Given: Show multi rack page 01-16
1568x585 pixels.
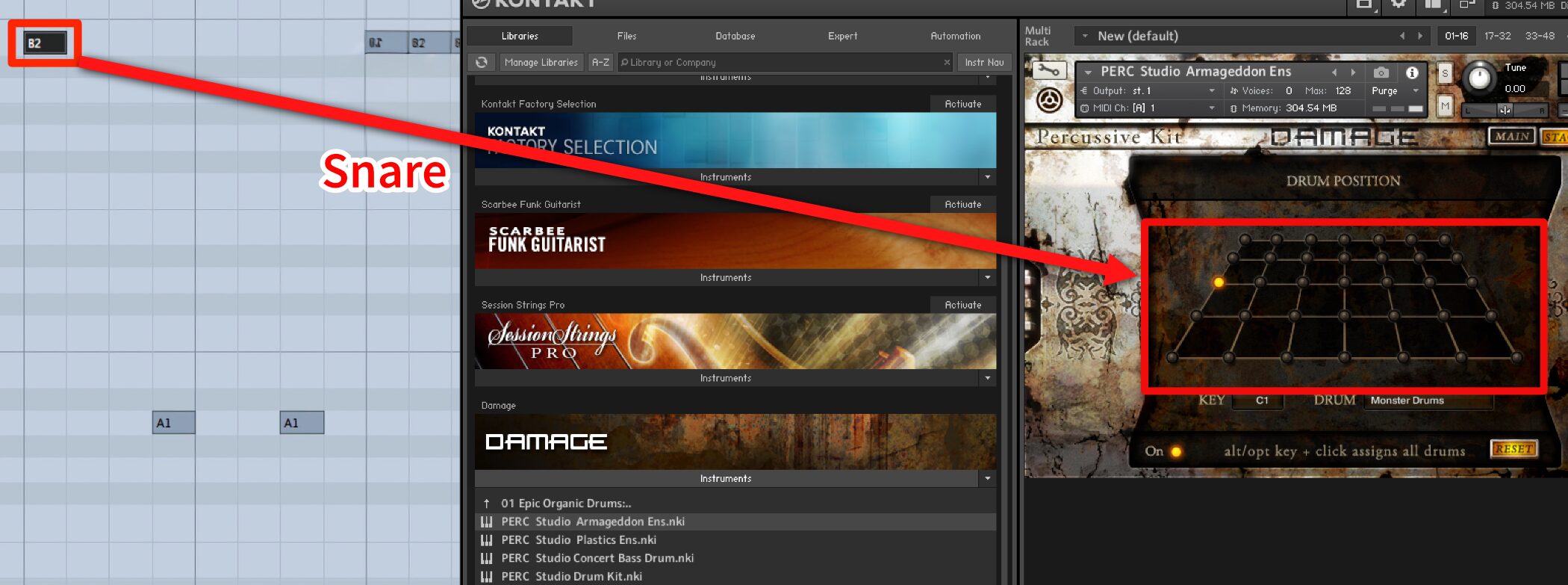Looking at the screenshot, I should pos(1457,36).
